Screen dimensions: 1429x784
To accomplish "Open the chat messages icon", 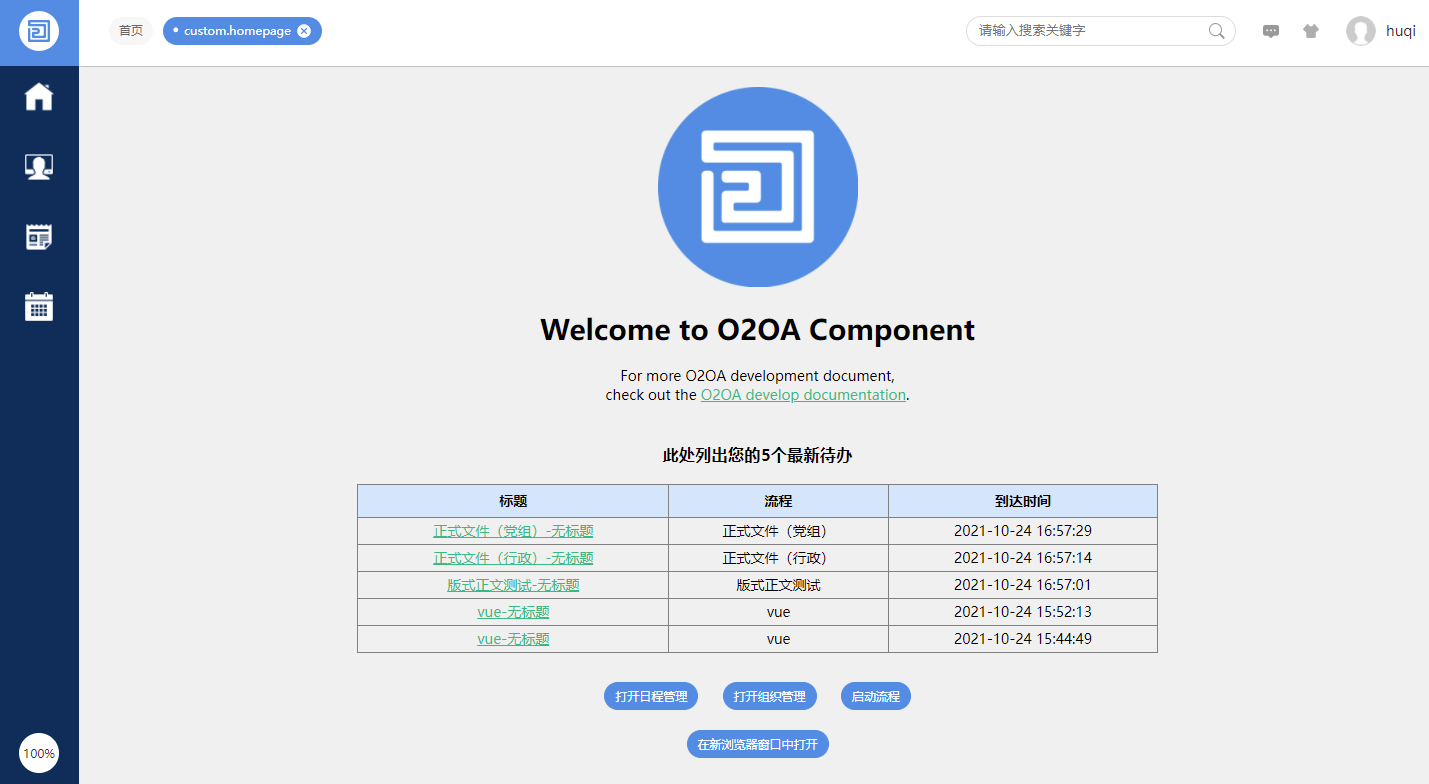I will click(1271, 31).
